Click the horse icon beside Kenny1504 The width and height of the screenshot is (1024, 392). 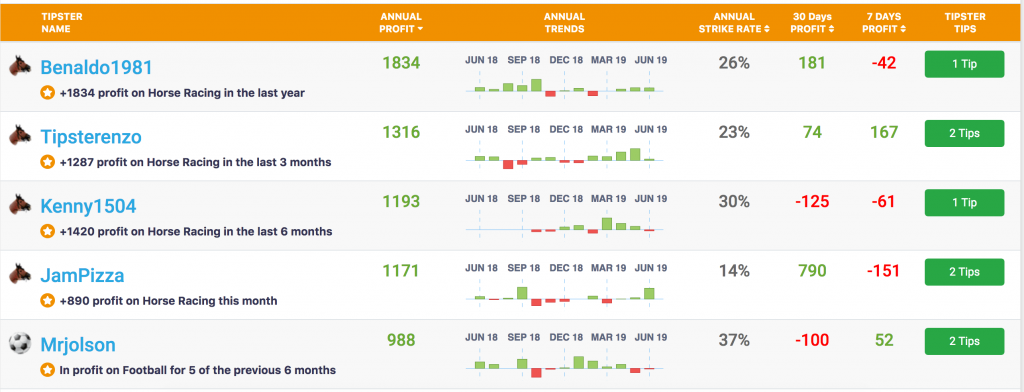20,204
